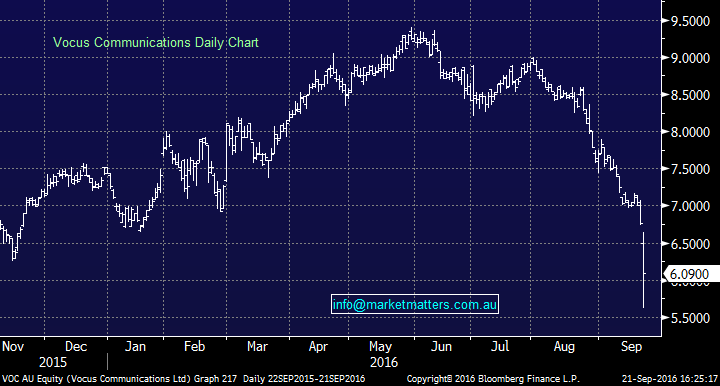Click the VOC AU Equity footer text
This screenshot has width=720, height=386.
click(x=119, y=379)
